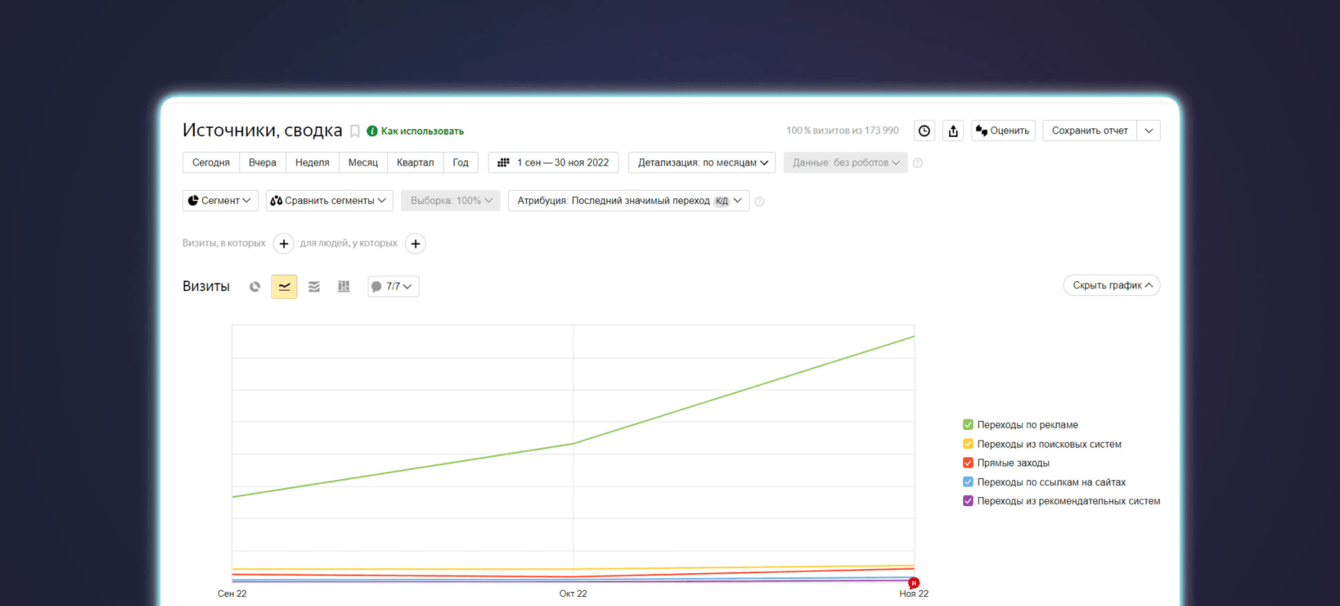1340x606 pixels.
Task: Add a visit condition with the plus button
Action: coord(284,243)
